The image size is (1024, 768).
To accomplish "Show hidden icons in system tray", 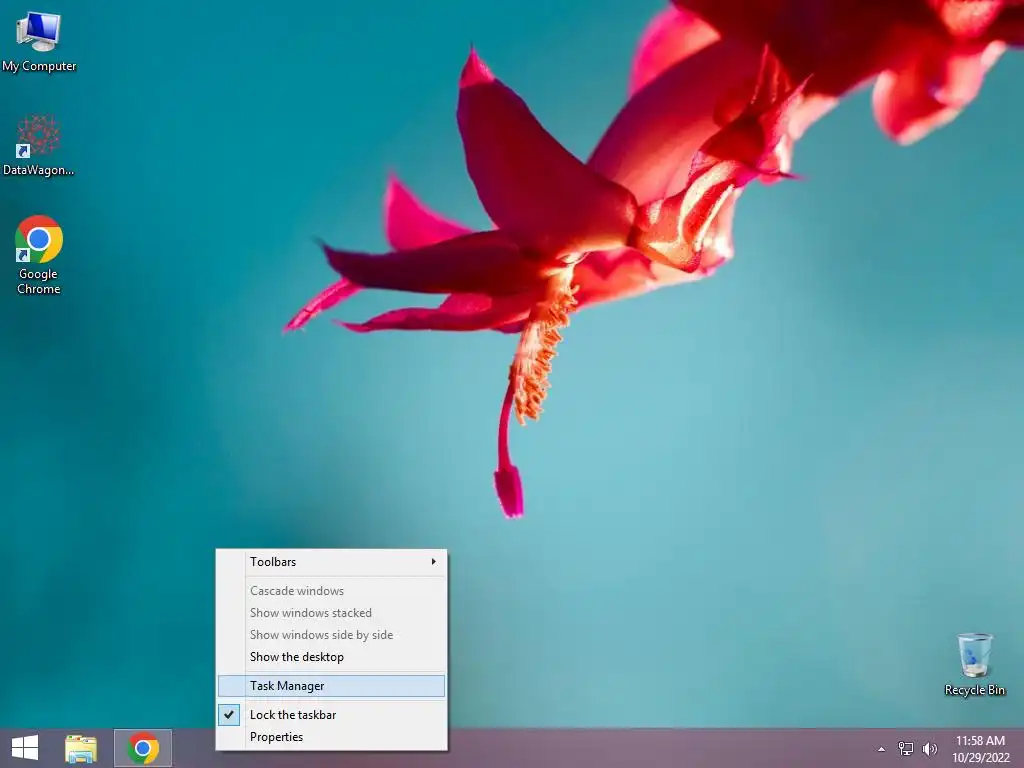I will [882, 749].
